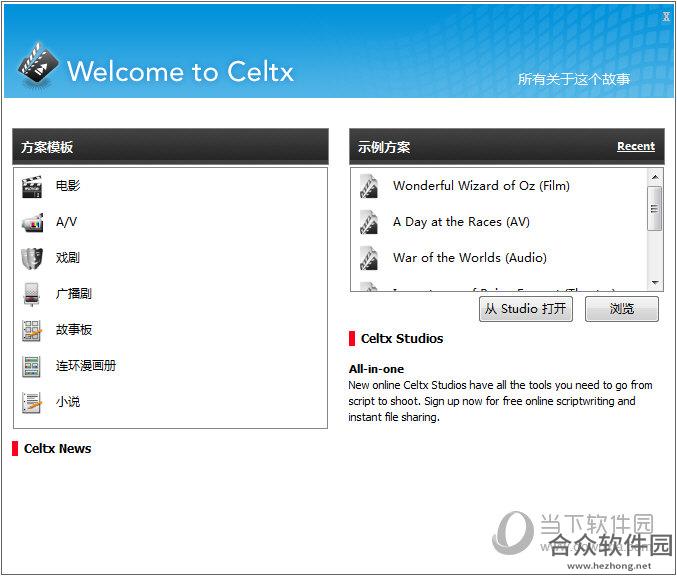Click the Celtx News heading
This screenshot has height=576, width=677.
tap(57, 449)
